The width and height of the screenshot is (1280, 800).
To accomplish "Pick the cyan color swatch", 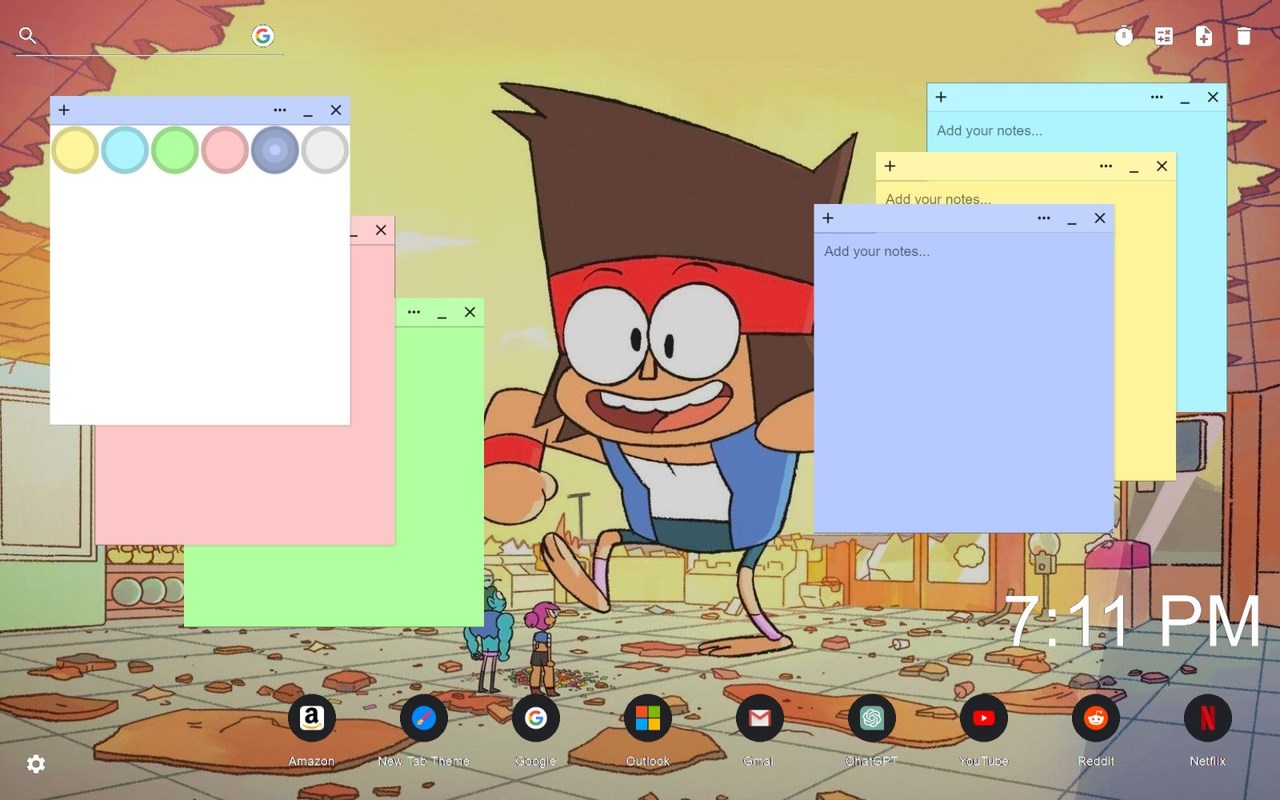I will pos(125,150).
